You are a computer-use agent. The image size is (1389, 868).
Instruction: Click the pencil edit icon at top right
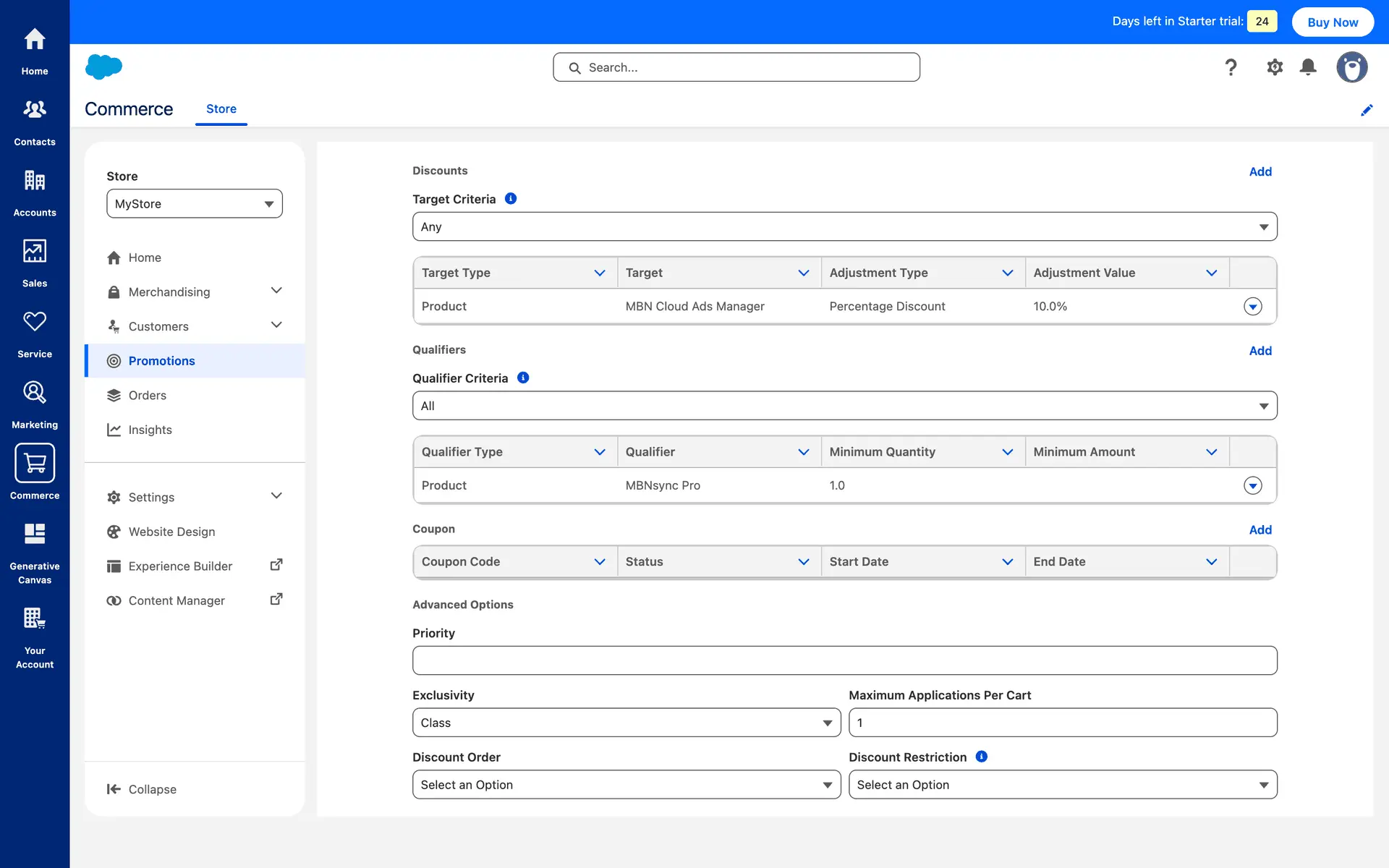(x=1367, y=110)
